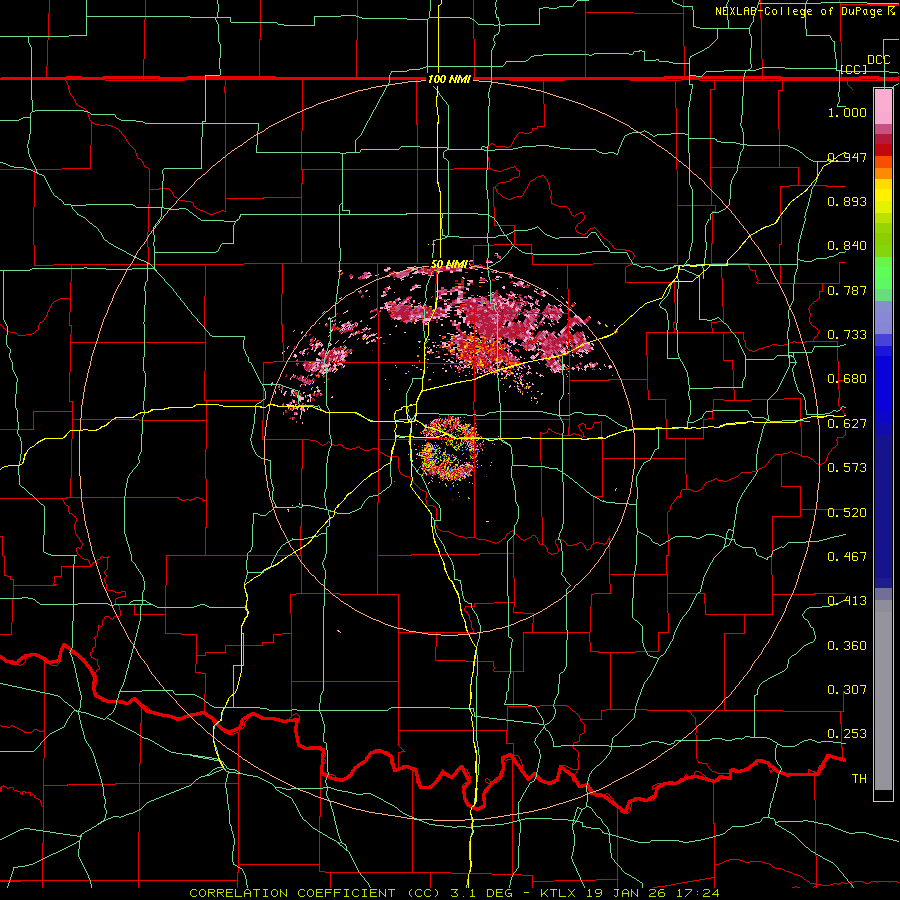Image resolution: width=900 pixels, height=900 pixels.
Task: Pick the light pink color at scale top
Action: click(883, 107)
